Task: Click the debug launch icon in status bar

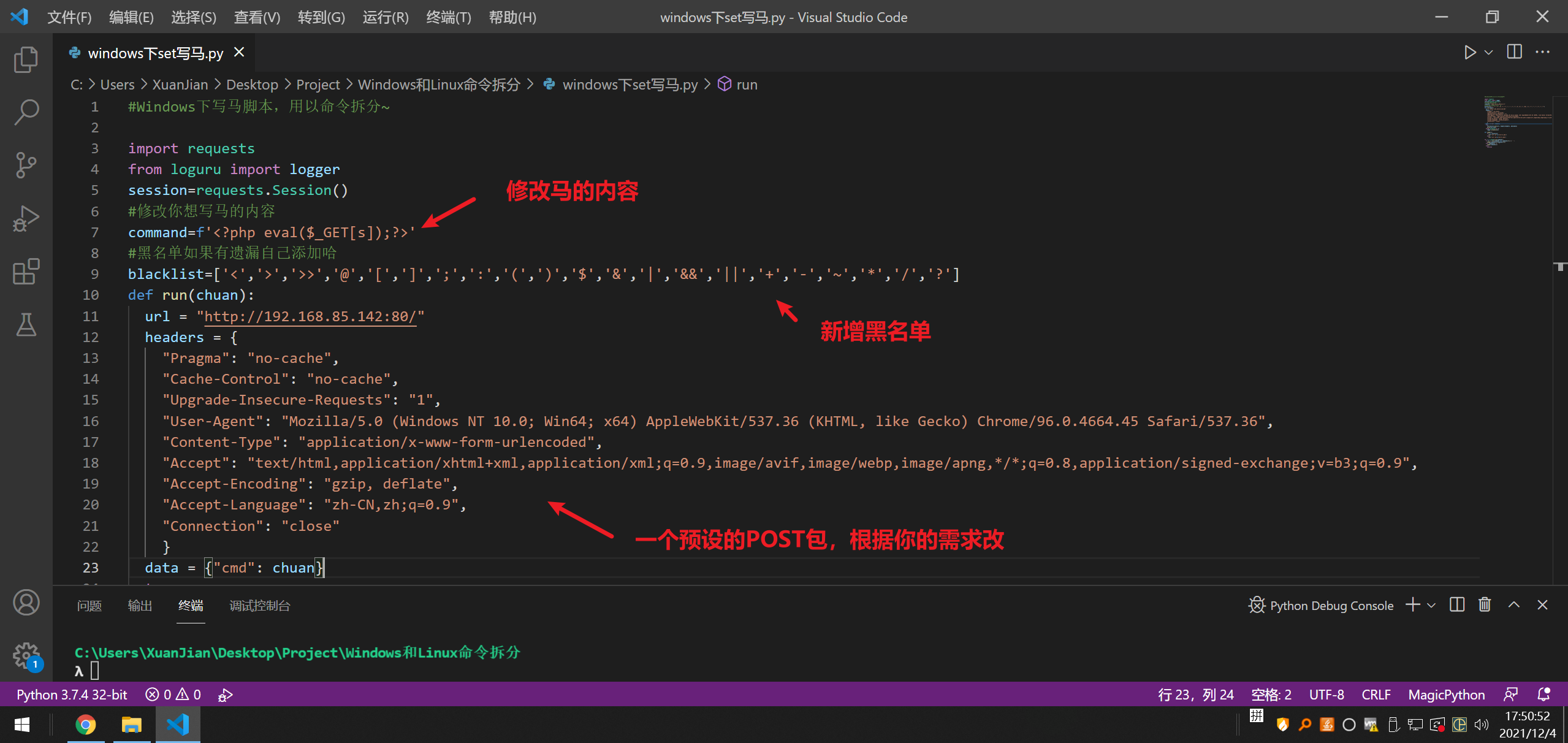Action: pos(225,695)
